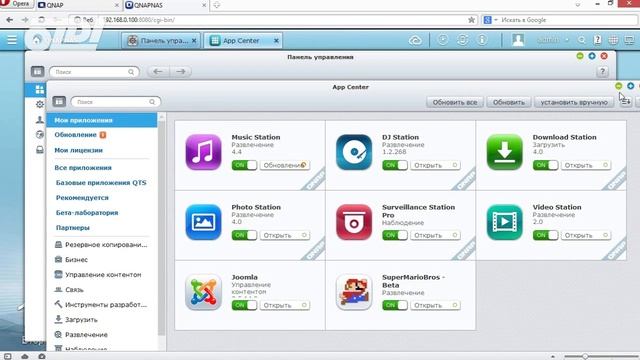This screenshot has height=360, width=640.
Task: Open QTS help question mark icon
Action: [x=598, y=40]
